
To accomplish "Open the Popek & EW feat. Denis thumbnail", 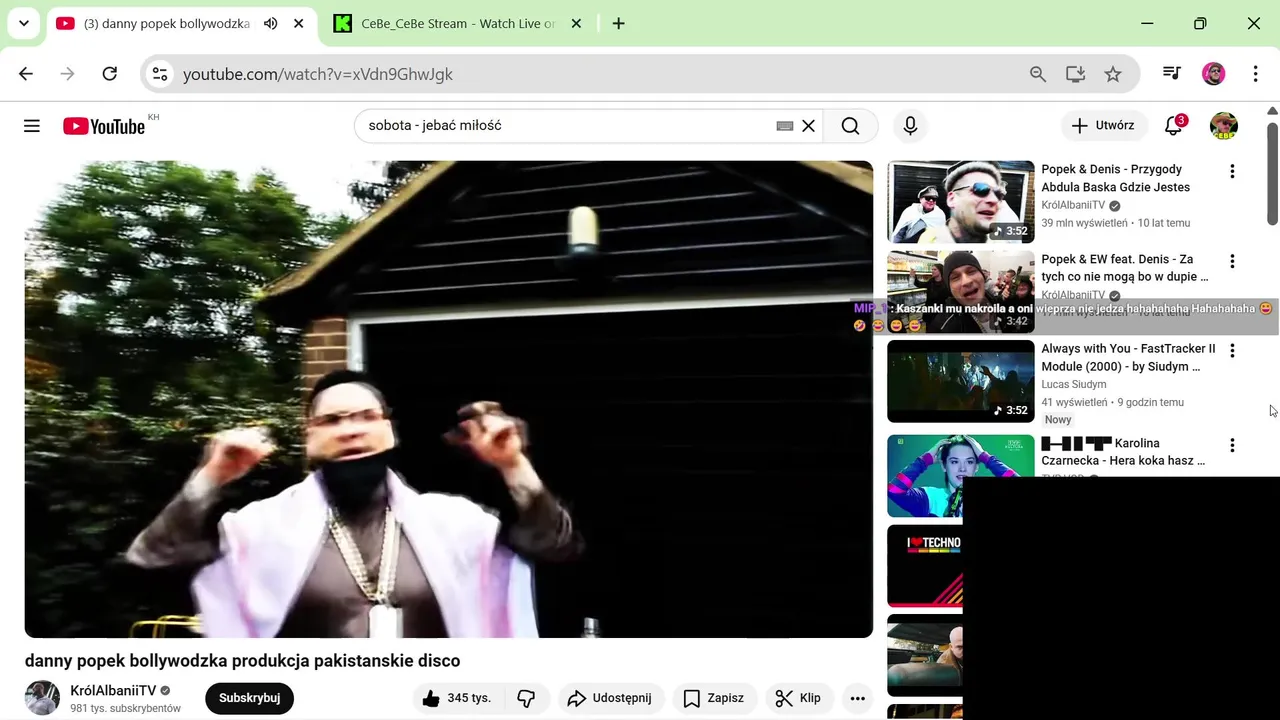I will pyautogui.click(x=961, y=291).
